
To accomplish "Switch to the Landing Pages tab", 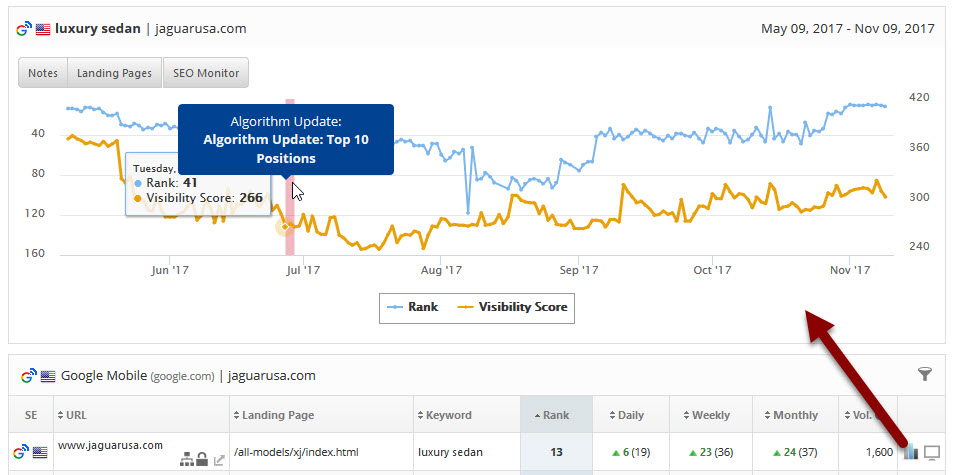I will tap(114, 73).
